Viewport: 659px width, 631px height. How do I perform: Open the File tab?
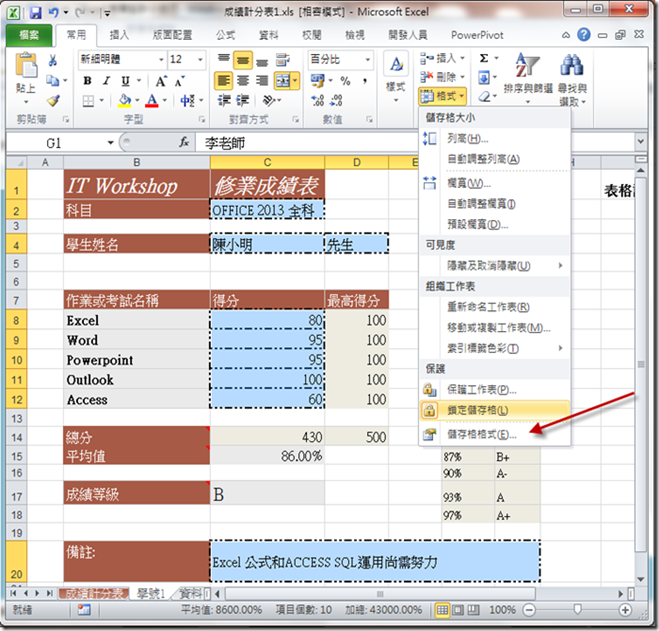pos(29,35)
